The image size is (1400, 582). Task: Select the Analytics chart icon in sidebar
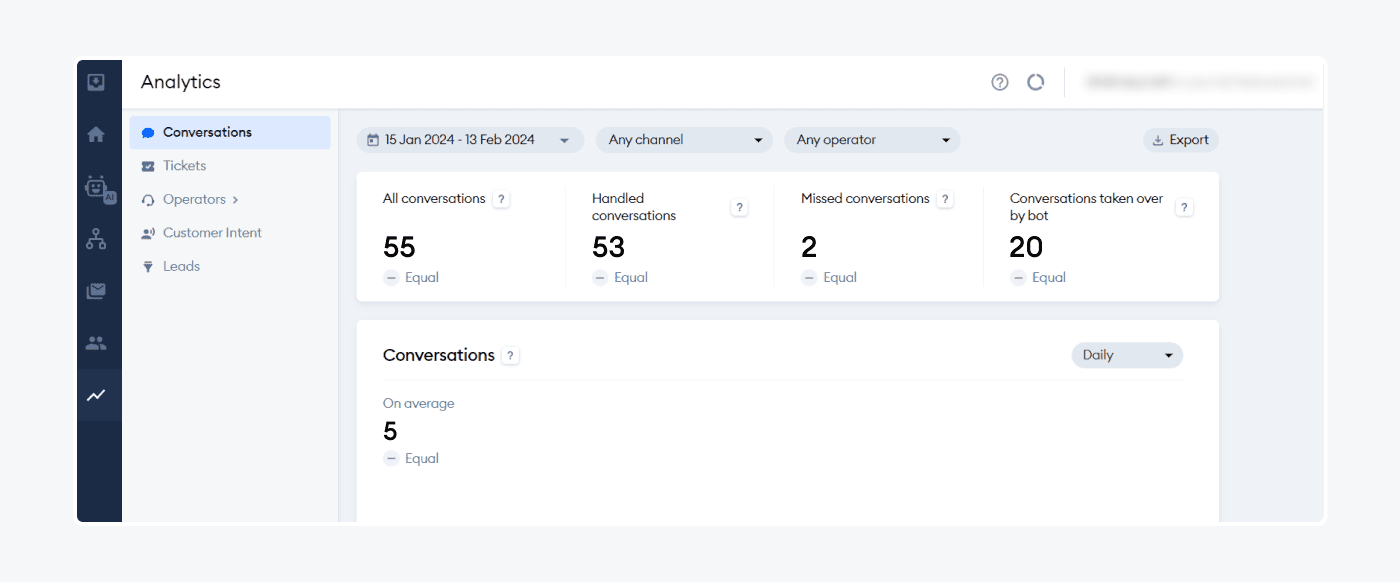tap(96, 395)
